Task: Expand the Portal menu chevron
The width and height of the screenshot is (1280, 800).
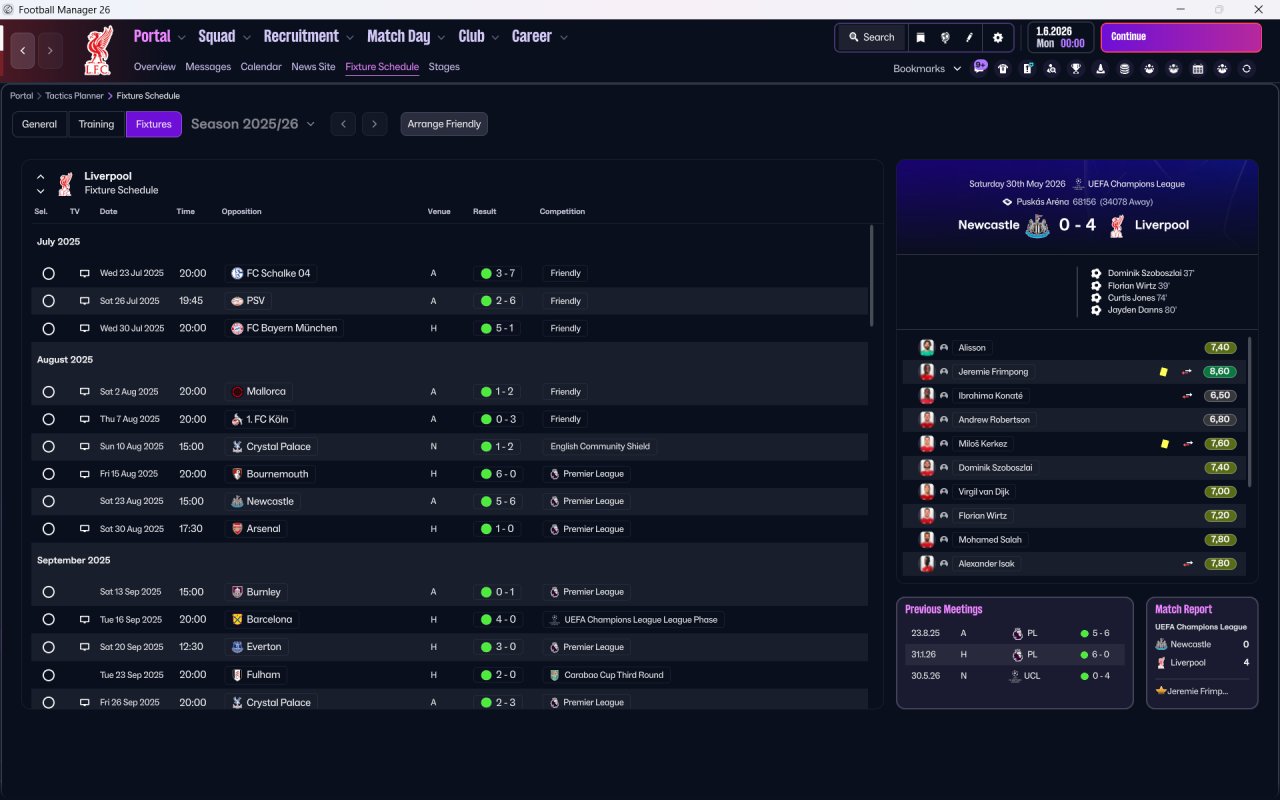Action: (181, 37)
